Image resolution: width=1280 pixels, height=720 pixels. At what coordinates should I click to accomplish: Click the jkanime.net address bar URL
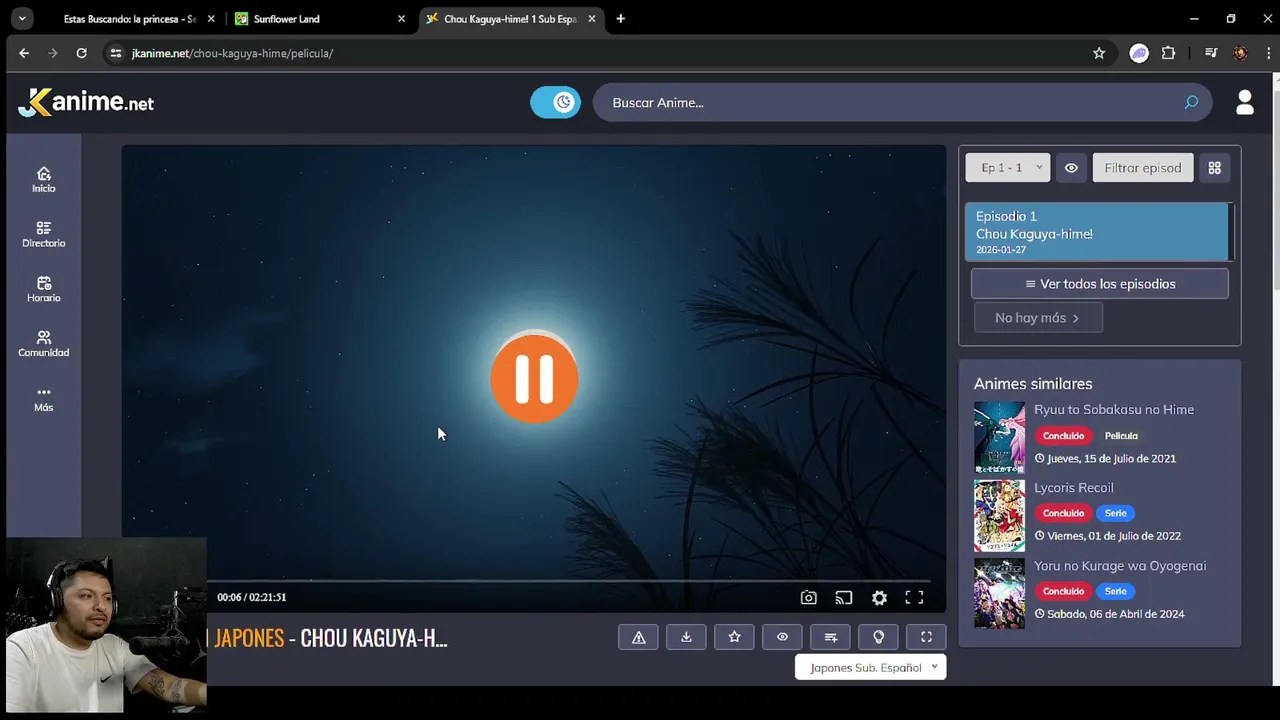point(232,53)
